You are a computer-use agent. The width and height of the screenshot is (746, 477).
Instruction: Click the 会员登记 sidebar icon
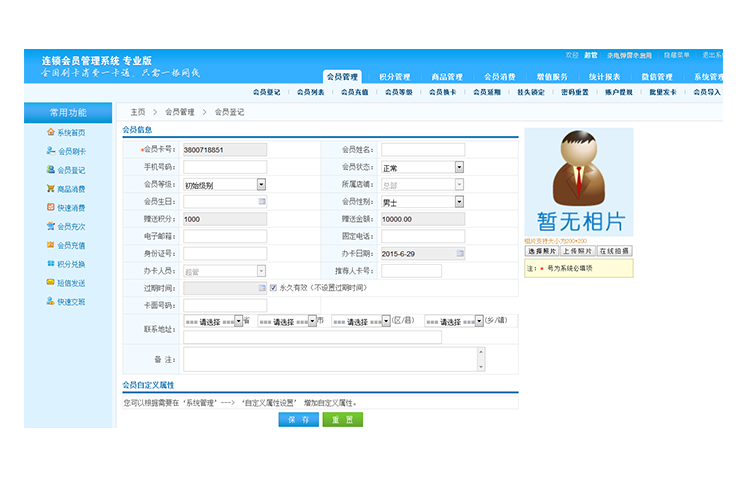point(51,170)
